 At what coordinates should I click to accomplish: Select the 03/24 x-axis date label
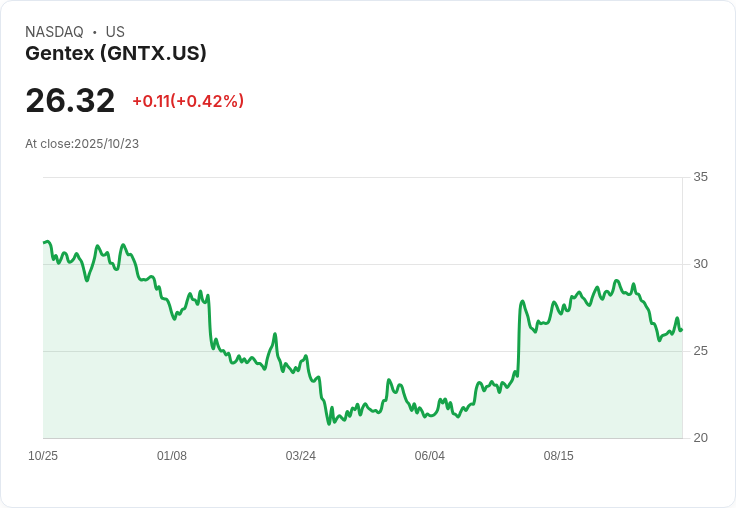click(x=301, y=456)
